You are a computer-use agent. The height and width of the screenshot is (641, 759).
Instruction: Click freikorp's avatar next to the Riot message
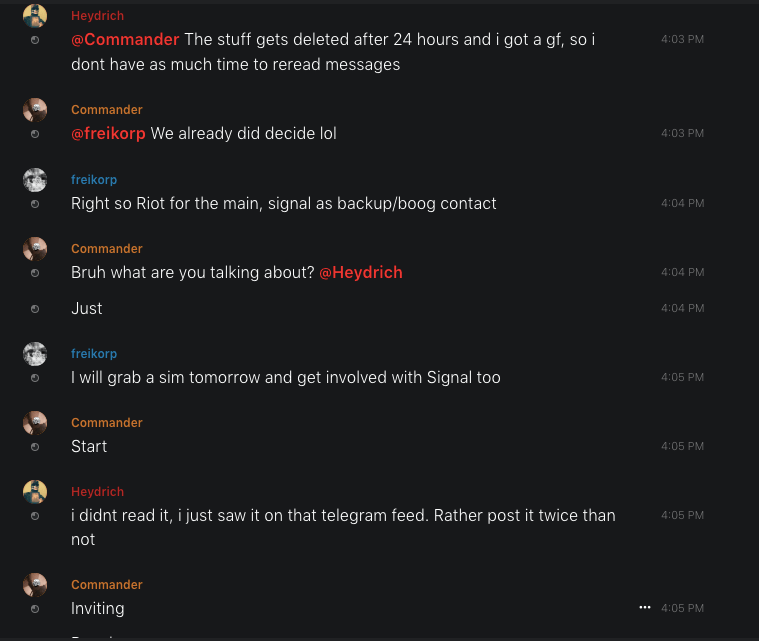click(35, 180)
